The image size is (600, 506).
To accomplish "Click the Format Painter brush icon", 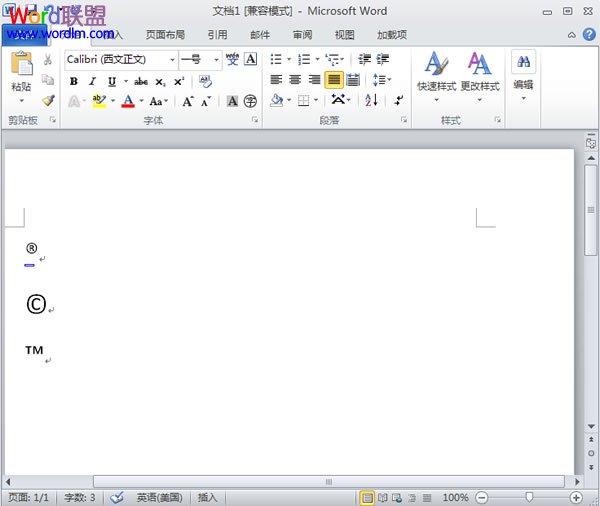I will tap(48, 100).
